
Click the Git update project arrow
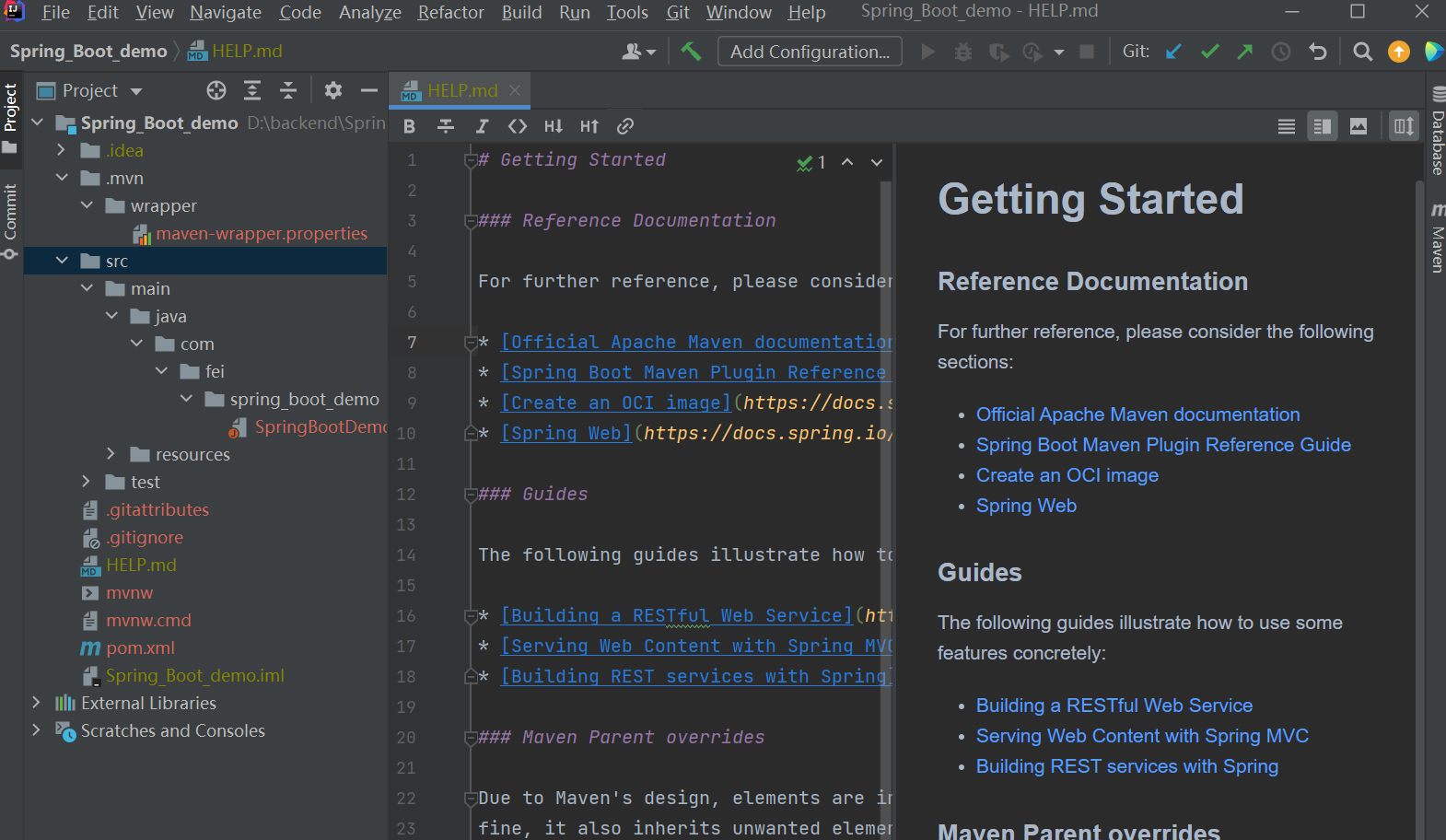point(1173,52)
